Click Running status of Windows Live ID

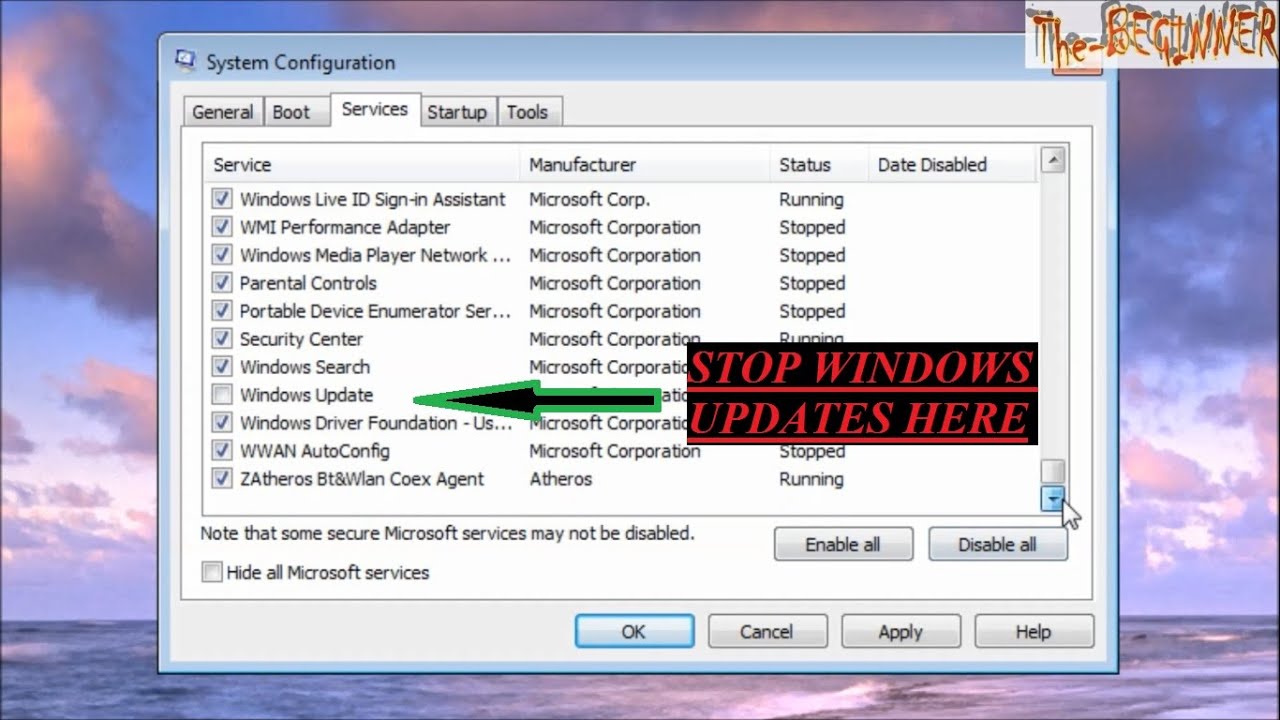coord(811,199)
